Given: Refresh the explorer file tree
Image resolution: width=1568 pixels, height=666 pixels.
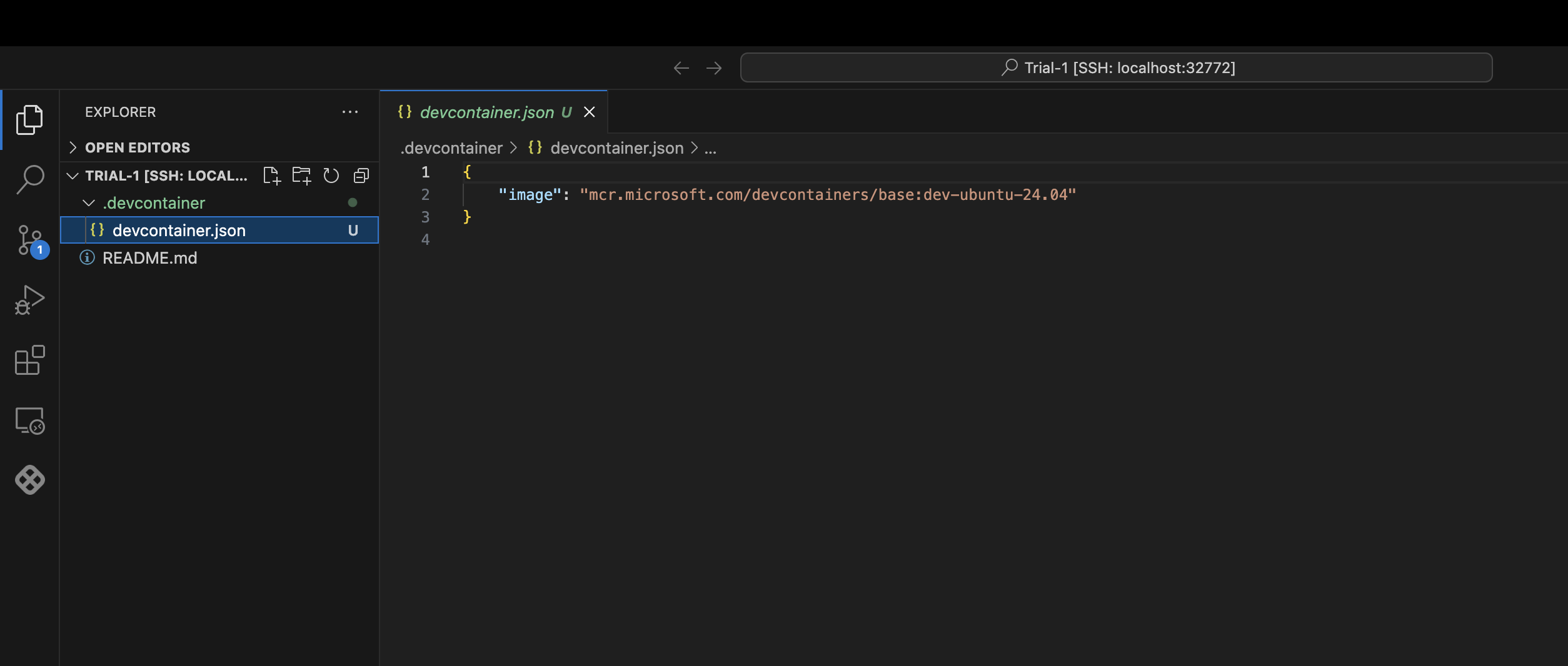Looking at the screenshot, I should pyautogui.click(x=331, y=176).
